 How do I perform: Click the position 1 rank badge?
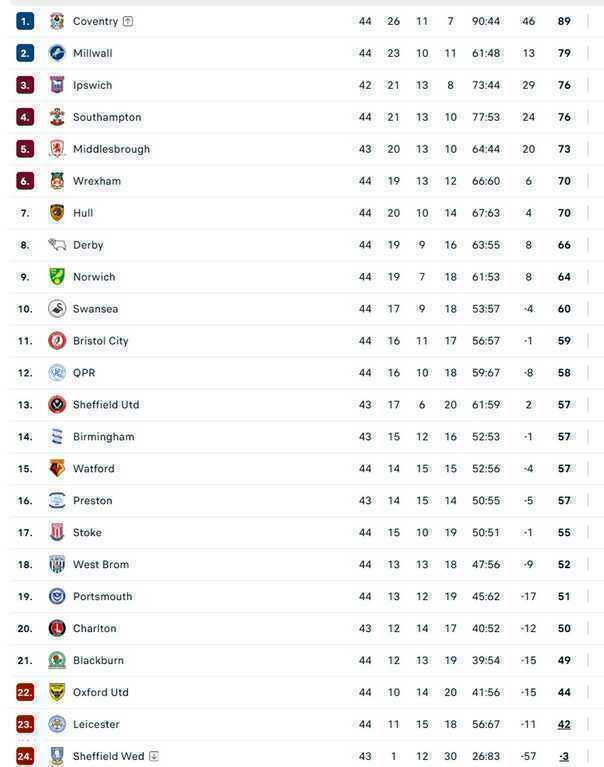pyautogui.click(x=25, y=21)
